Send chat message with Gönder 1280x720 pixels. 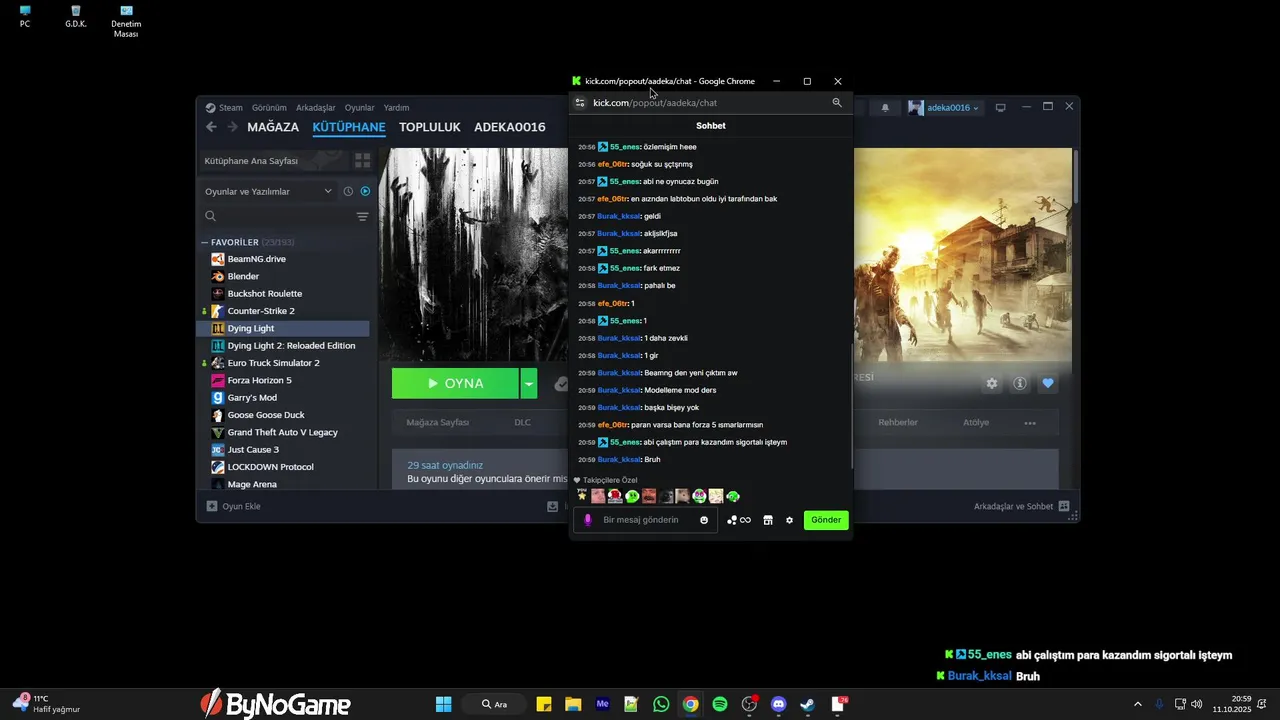(x=826, y=520)
